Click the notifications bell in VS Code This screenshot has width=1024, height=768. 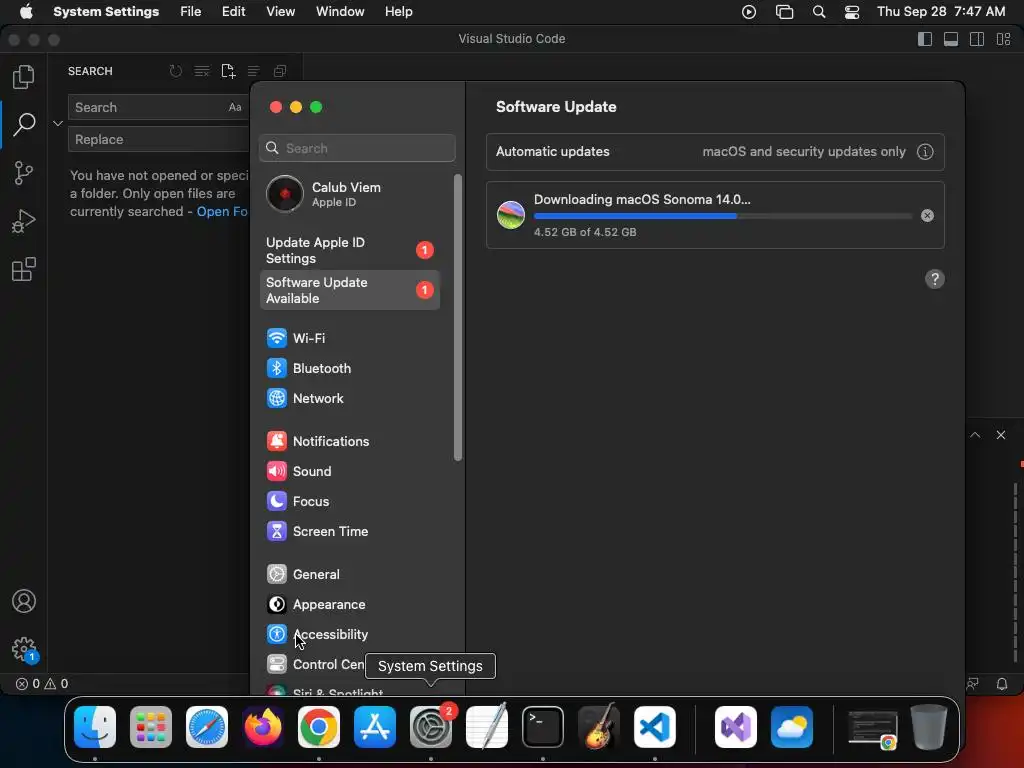[1002, 684]
